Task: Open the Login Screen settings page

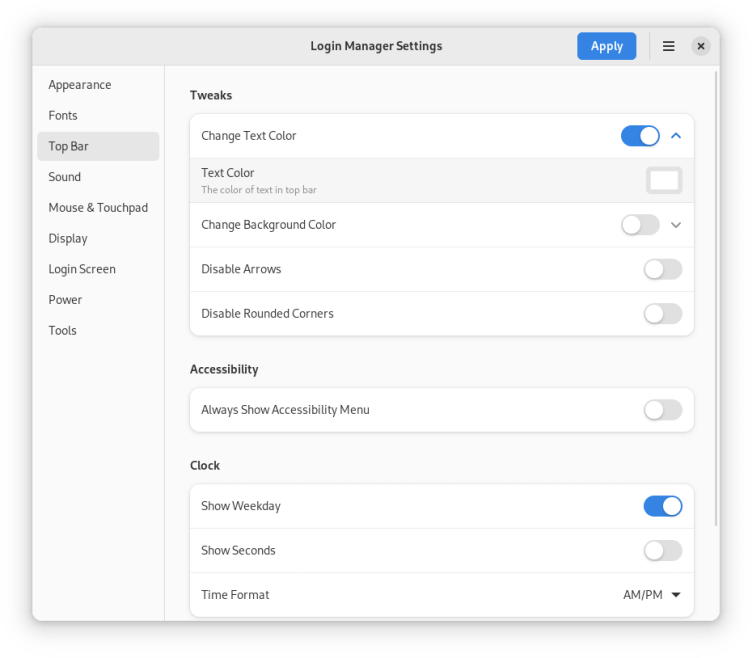Action: 82,269
